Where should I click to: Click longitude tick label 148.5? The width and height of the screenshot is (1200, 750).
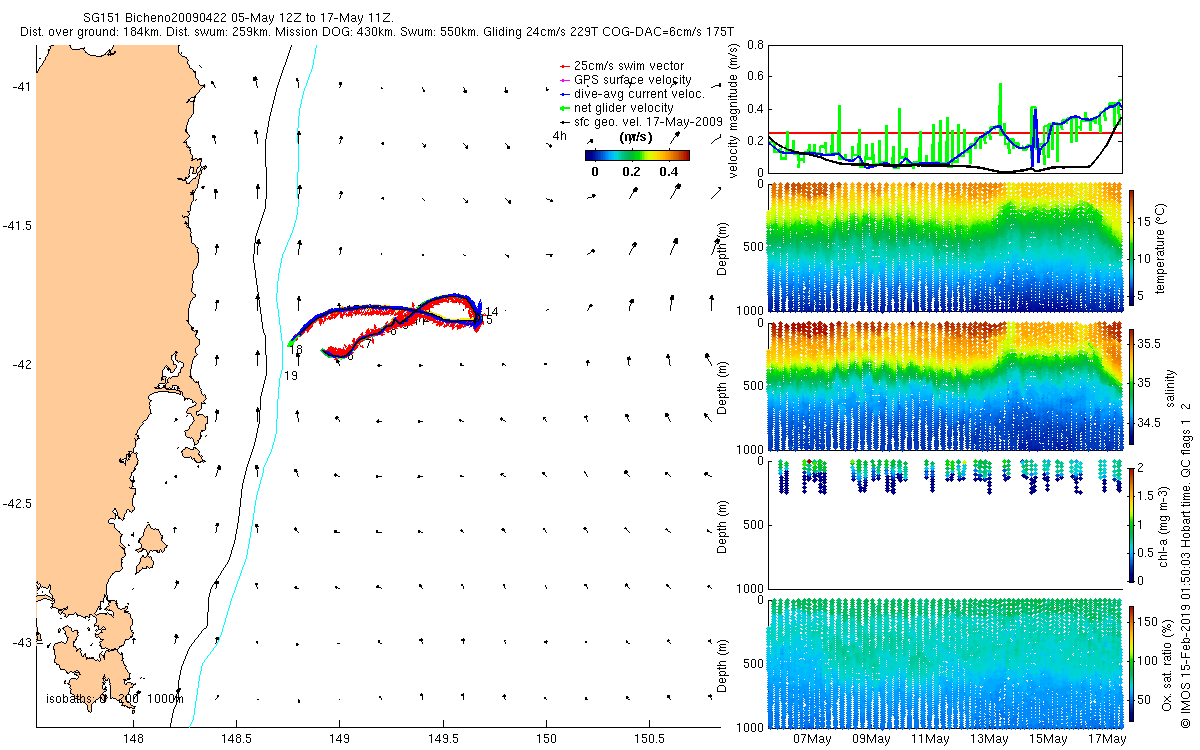[x=236, y=739]
